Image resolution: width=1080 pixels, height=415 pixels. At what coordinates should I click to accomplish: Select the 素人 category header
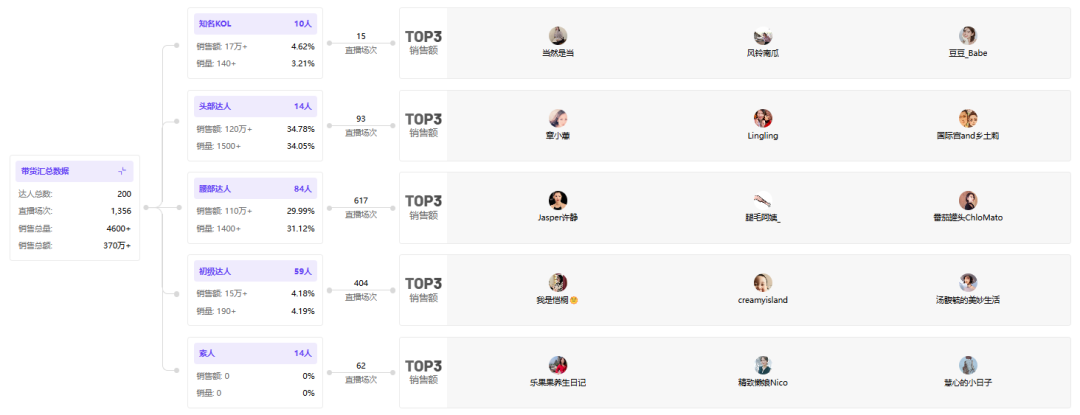pos(256,354)
